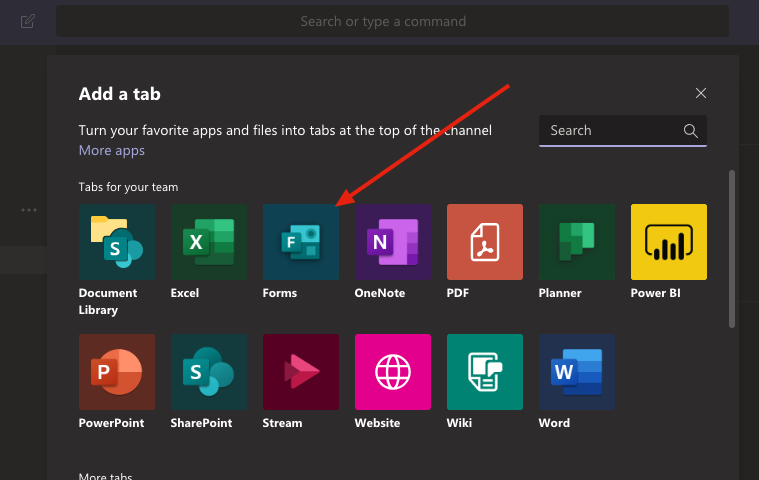Open the More apps link
Screen dimensions: 759x480
tap(112, 150)
